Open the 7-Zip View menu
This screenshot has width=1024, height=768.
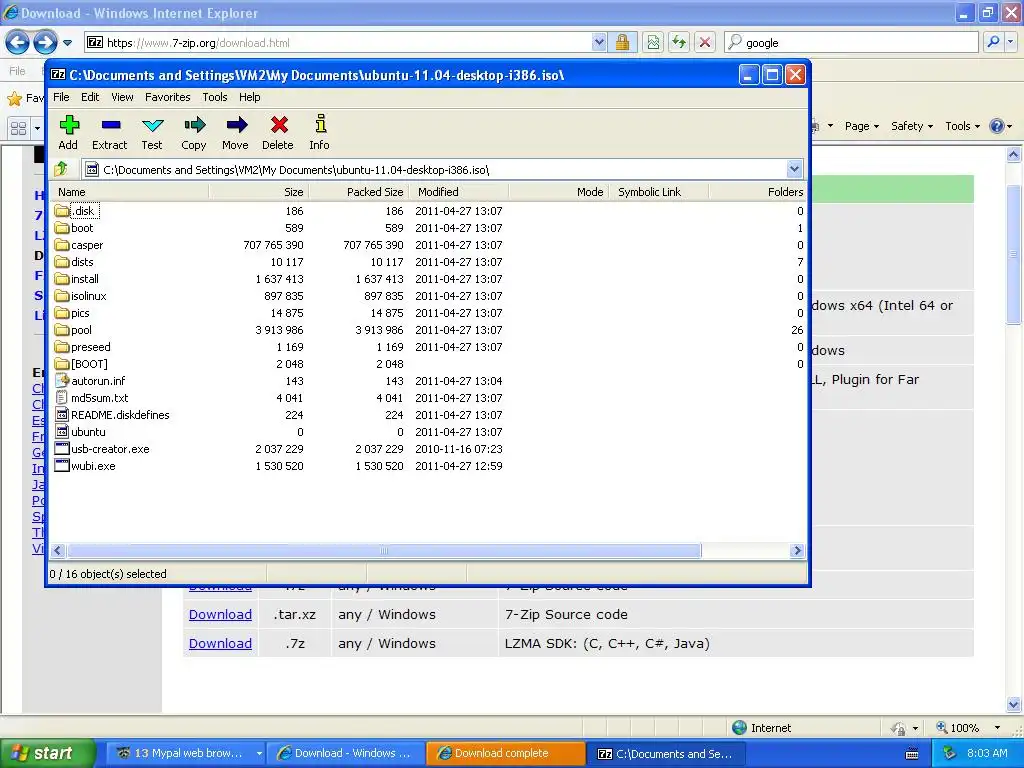[122, 97]
